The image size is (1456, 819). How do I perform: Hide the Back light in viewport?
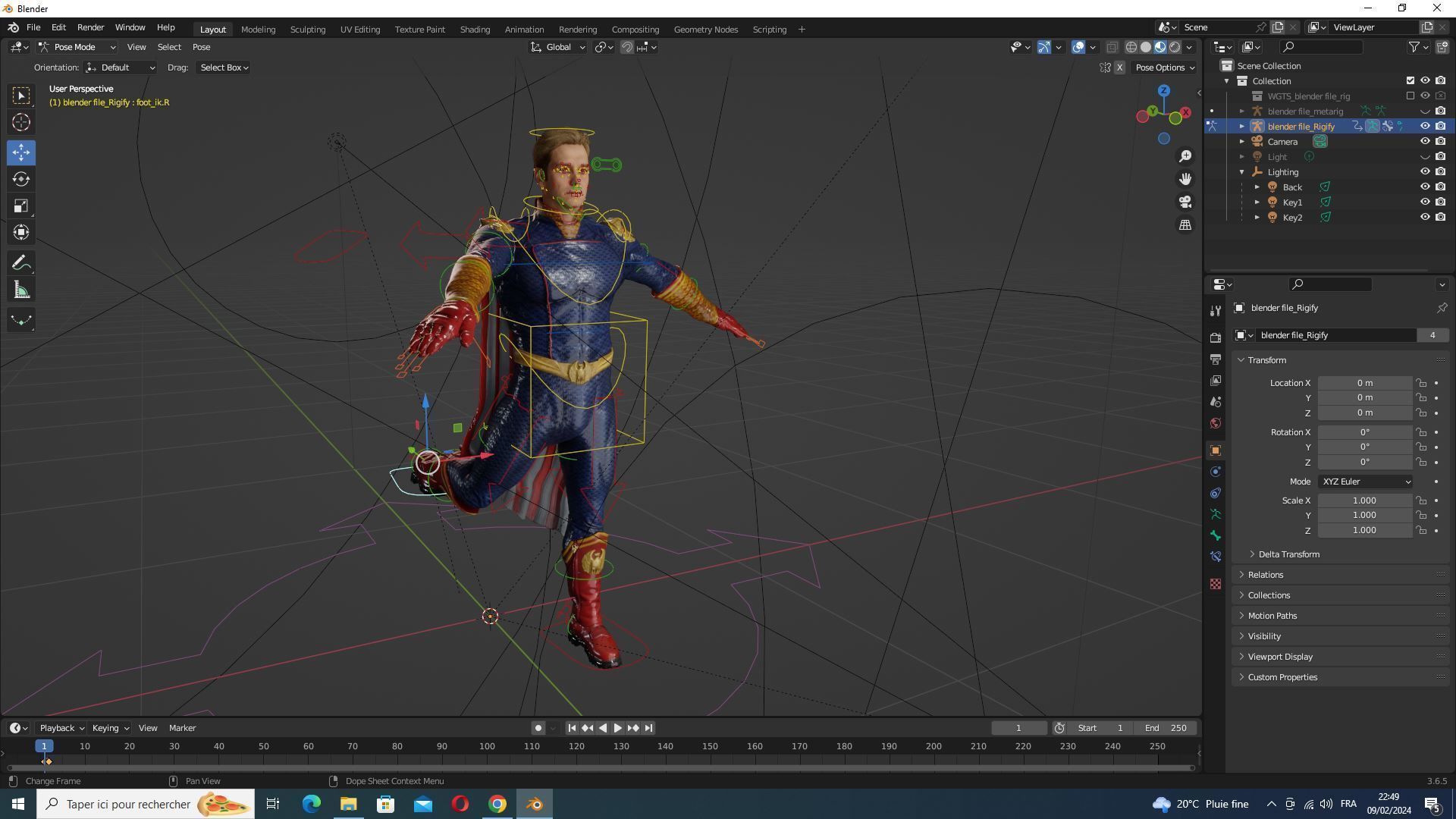(1425, 187)
